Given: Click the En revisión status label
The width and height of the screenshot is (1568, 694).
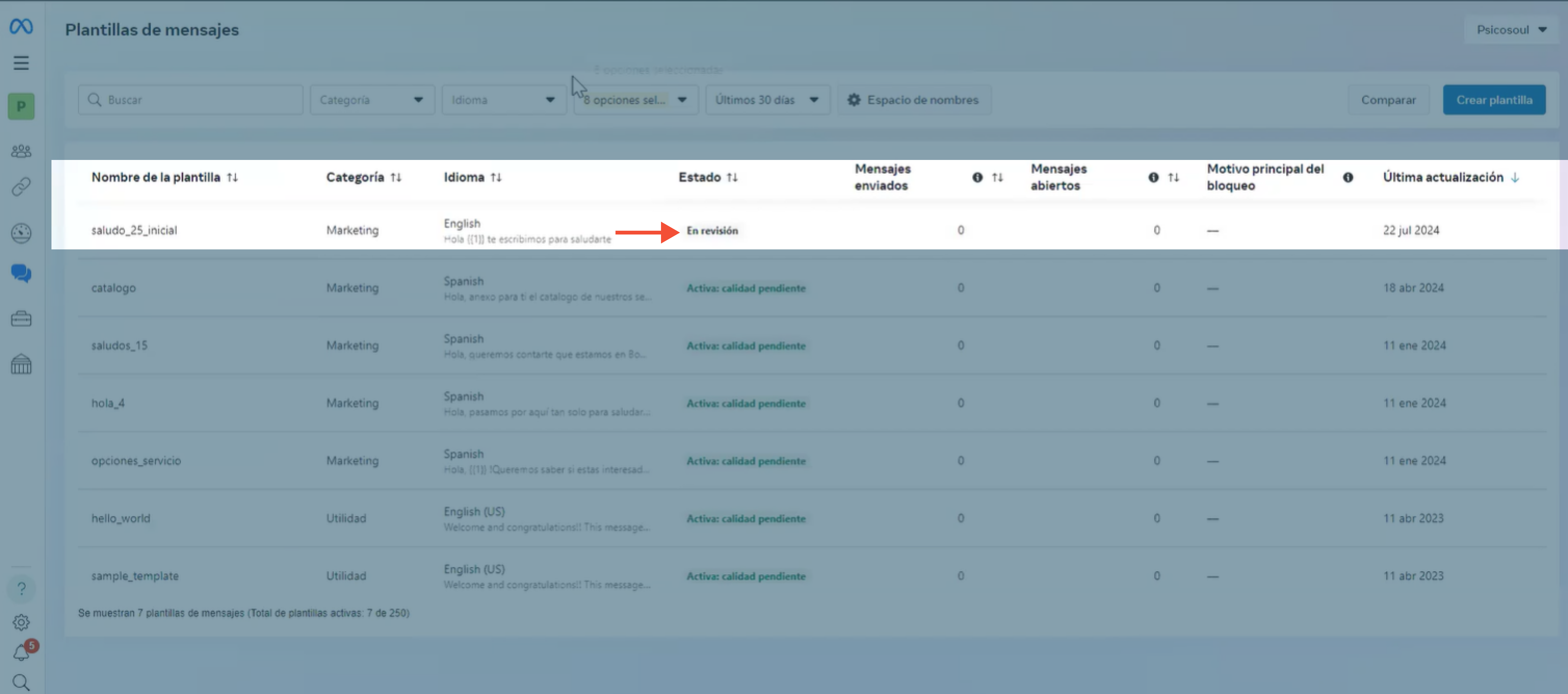Looking at the screenshot, I should click(712, 230).
